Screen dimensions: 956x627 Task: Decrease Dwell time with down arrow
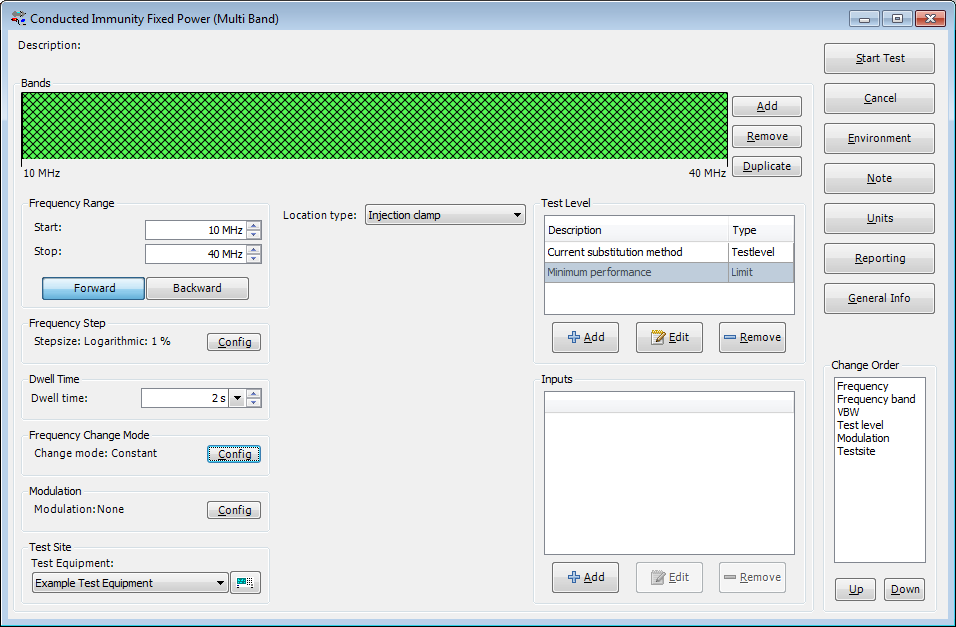point(254,403)
